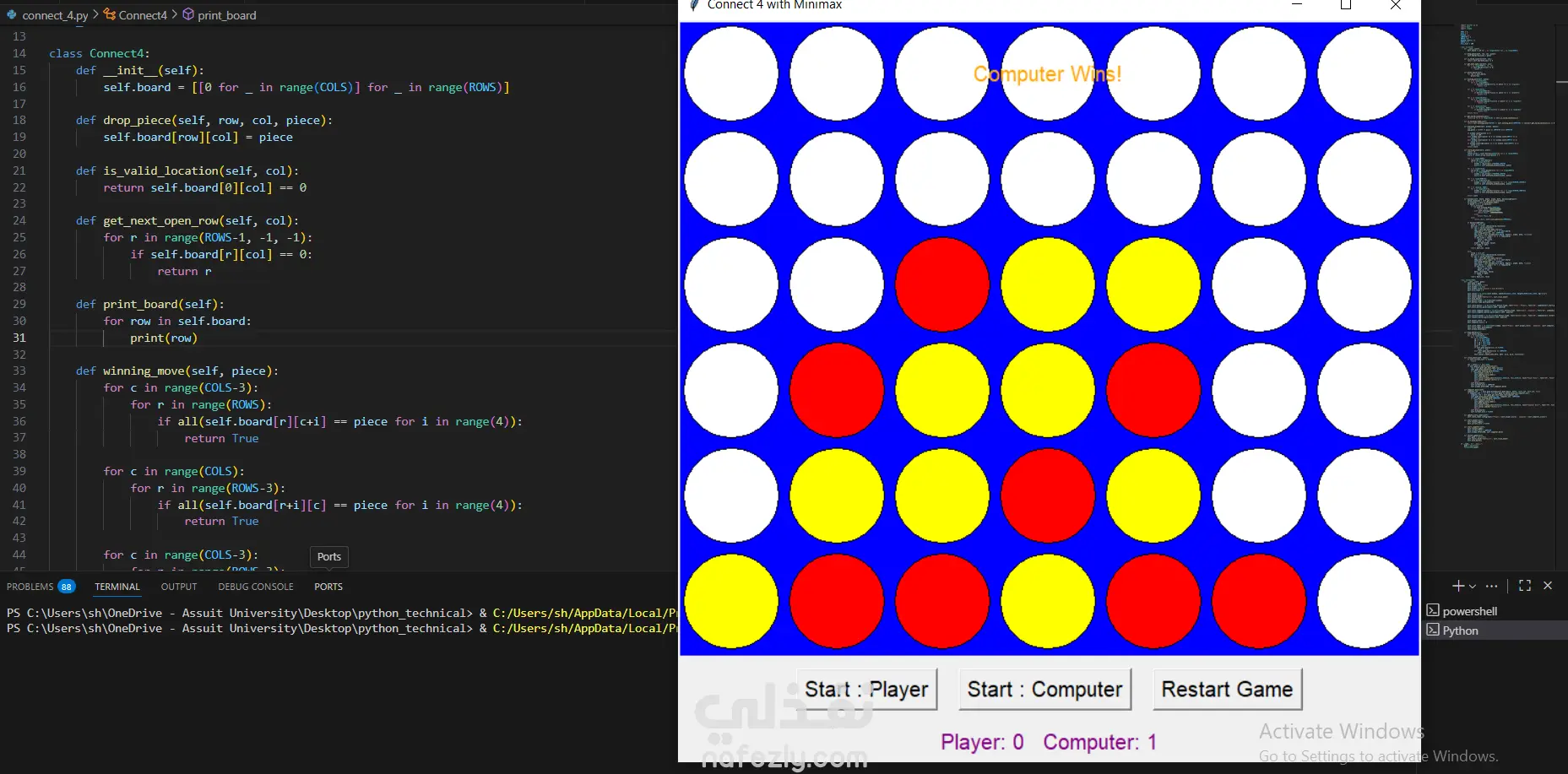The image size is (1568, 774).
Task: Click the "return r" code line
Action: coord(184,271)
